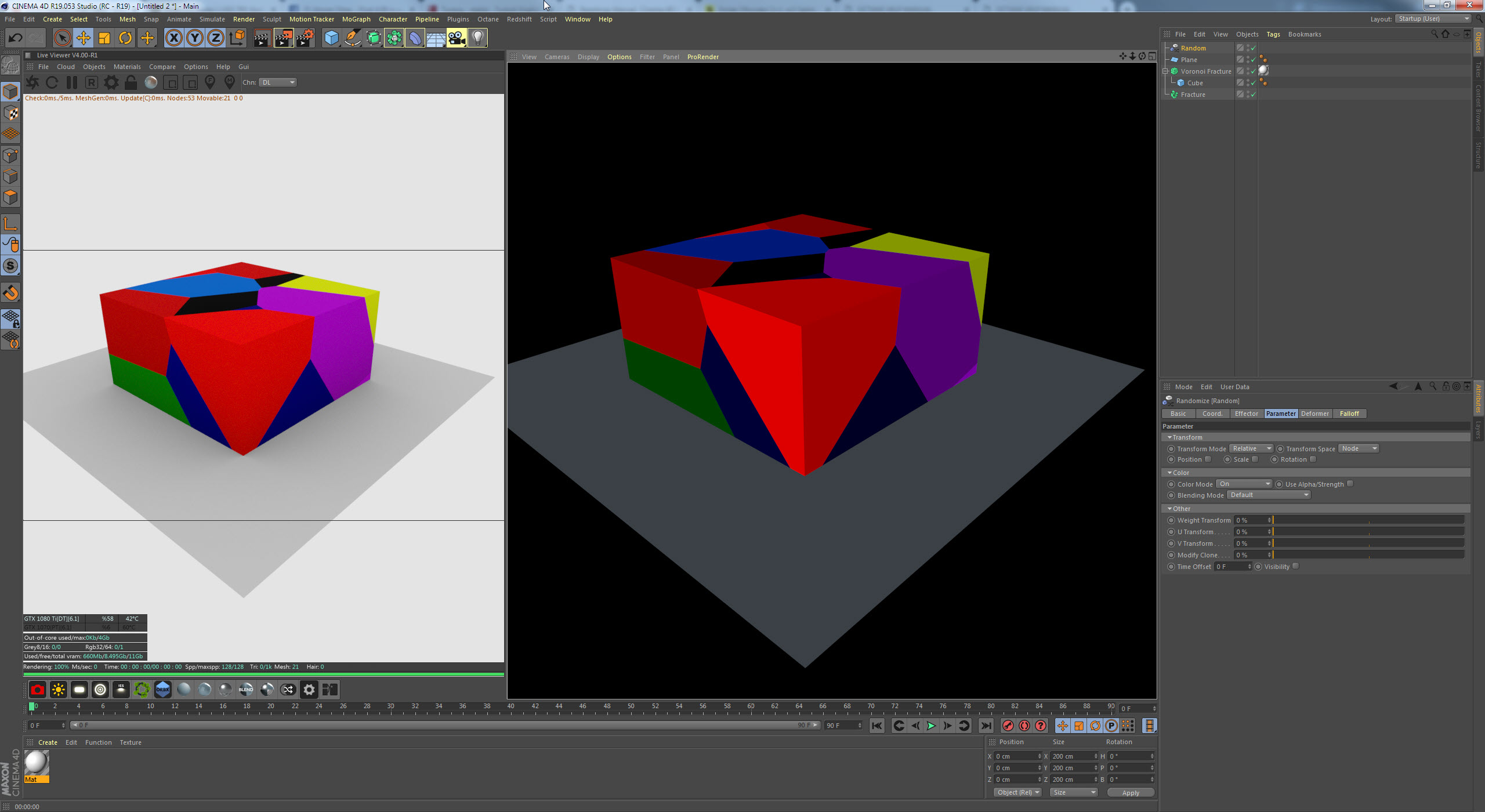Image resolution: width=1485 pixels, height=812 pixels.
Task: Open the Color Mode dropdown
Action: [x=1244, y=484]
